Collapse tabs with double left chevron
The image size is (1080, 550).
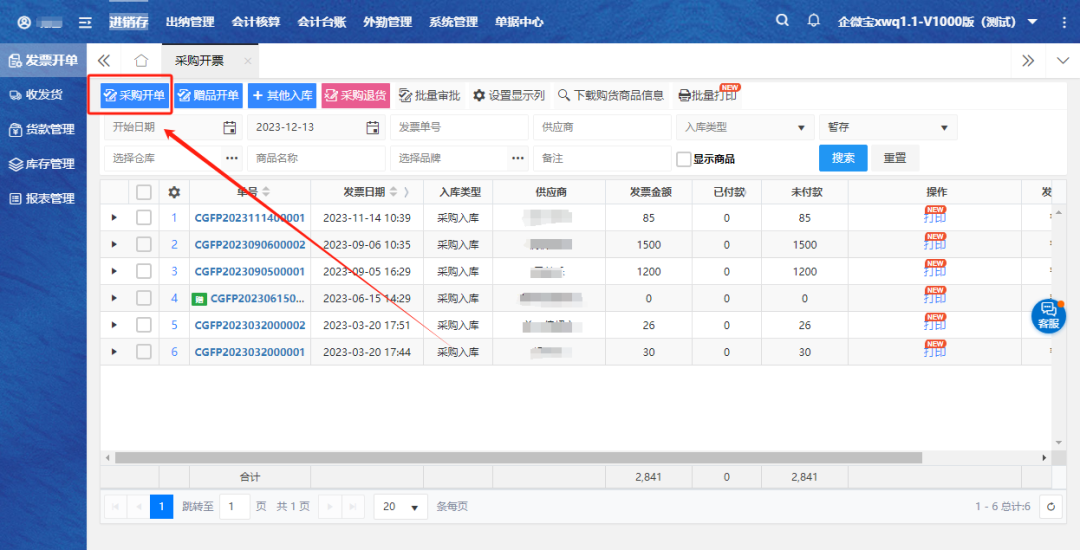[x=104, y=61]
